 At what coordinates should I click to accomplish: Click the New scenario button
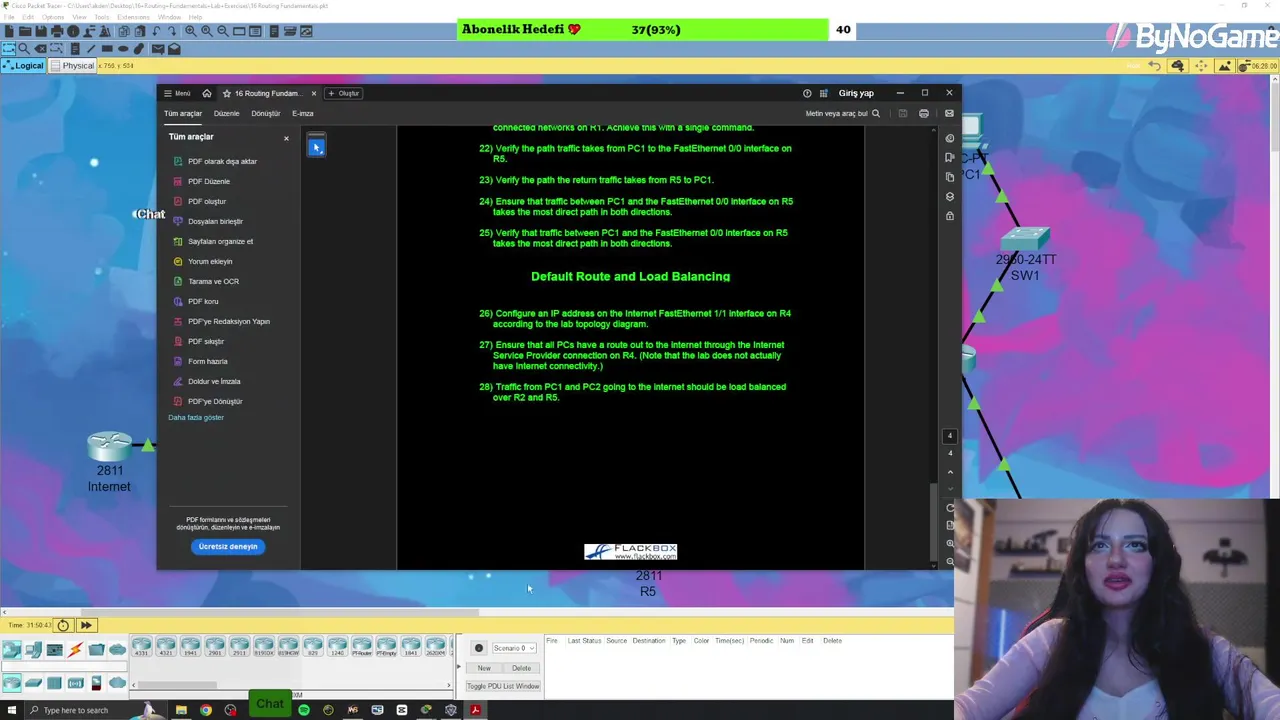[x=484, y=668]
